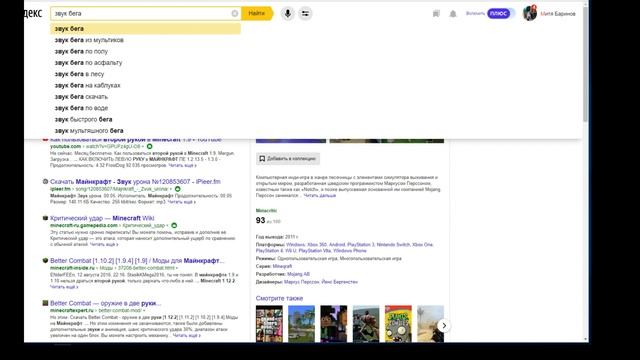
Task: Click 'Читать ещё' under iPleer.fm result
Action: click(x=182, y=202)
